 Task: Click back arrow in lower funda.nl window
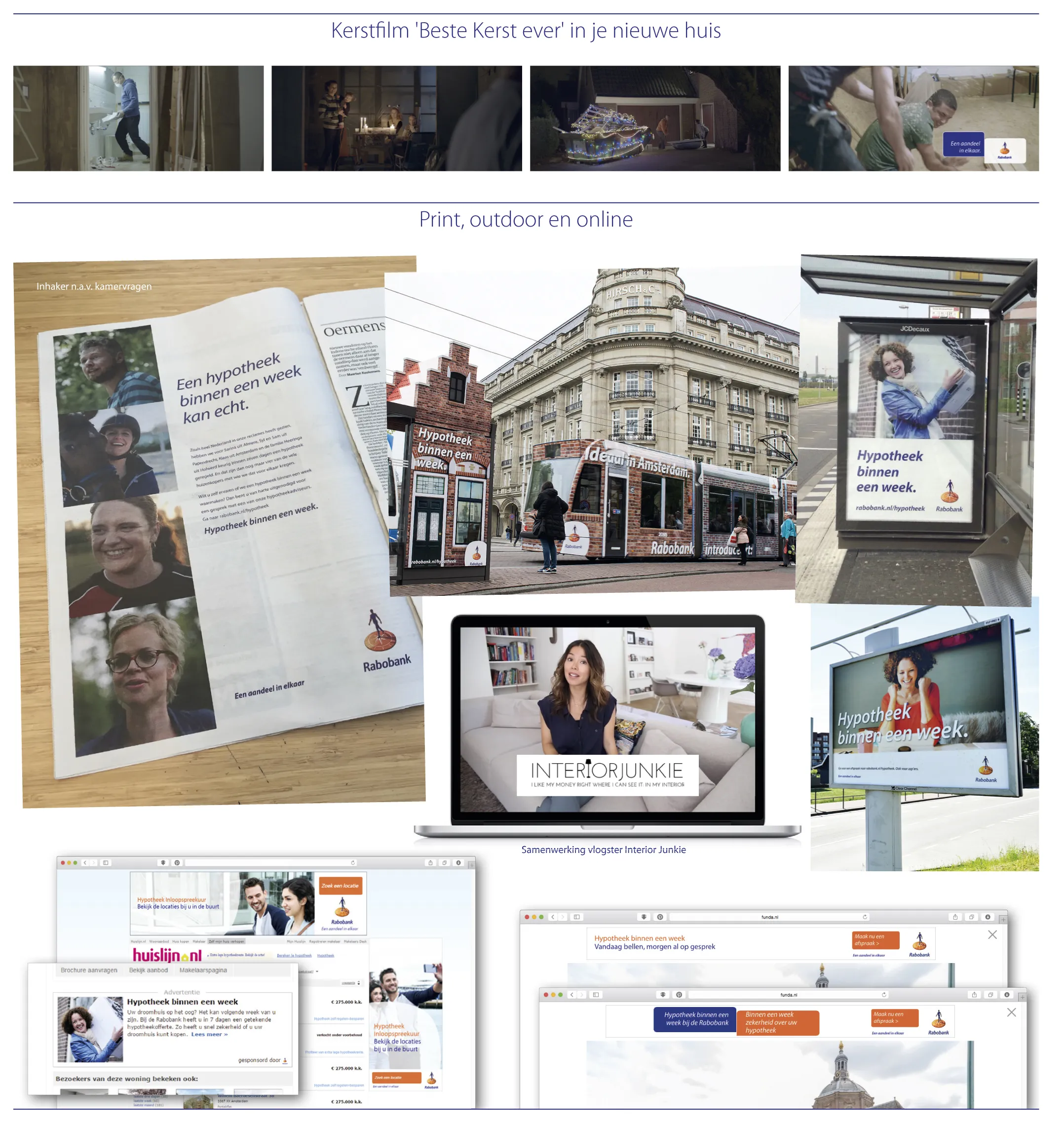pos(571,995)
